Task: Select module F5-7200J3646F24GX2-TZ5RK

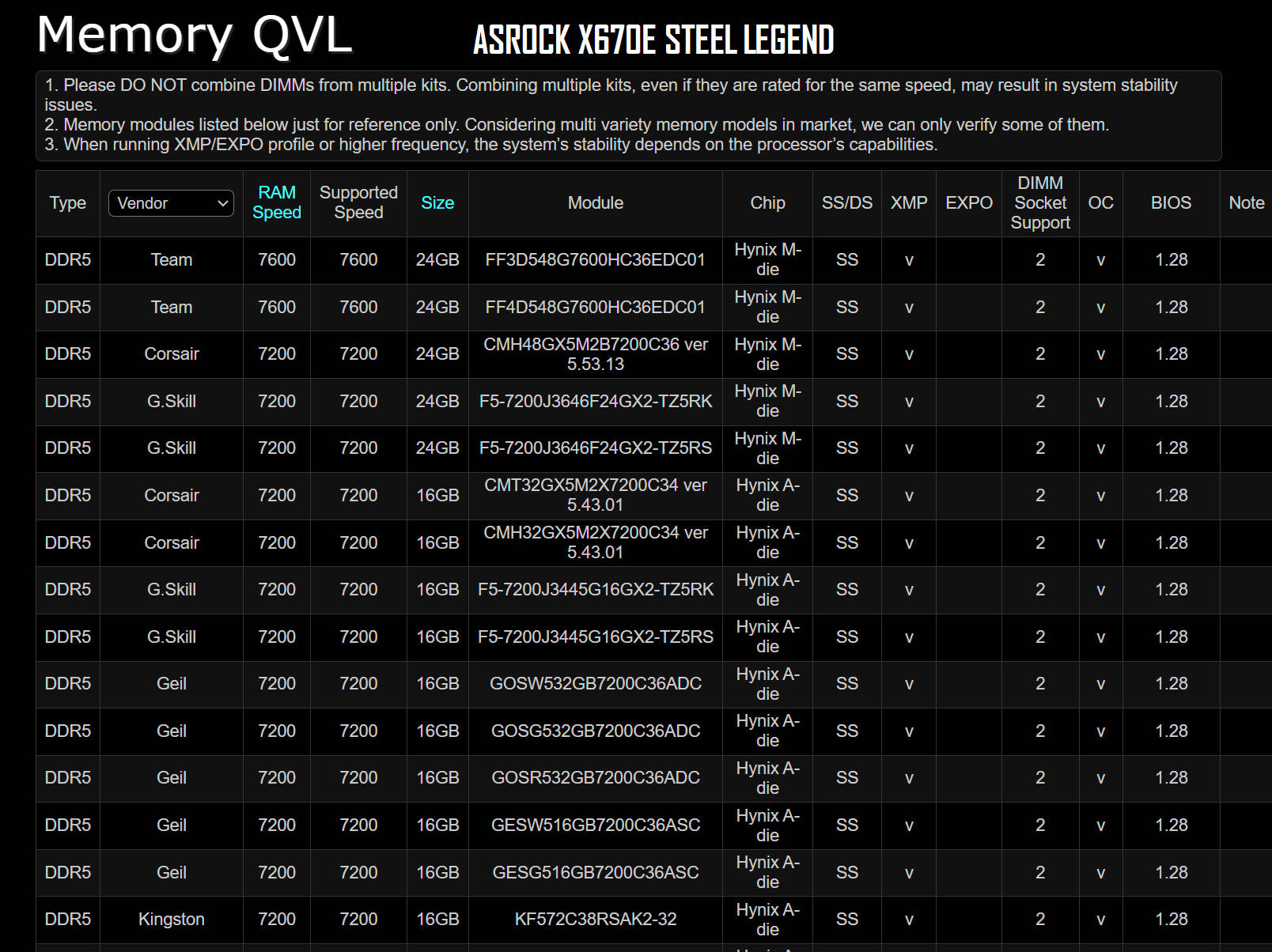Action: [596, 402]
